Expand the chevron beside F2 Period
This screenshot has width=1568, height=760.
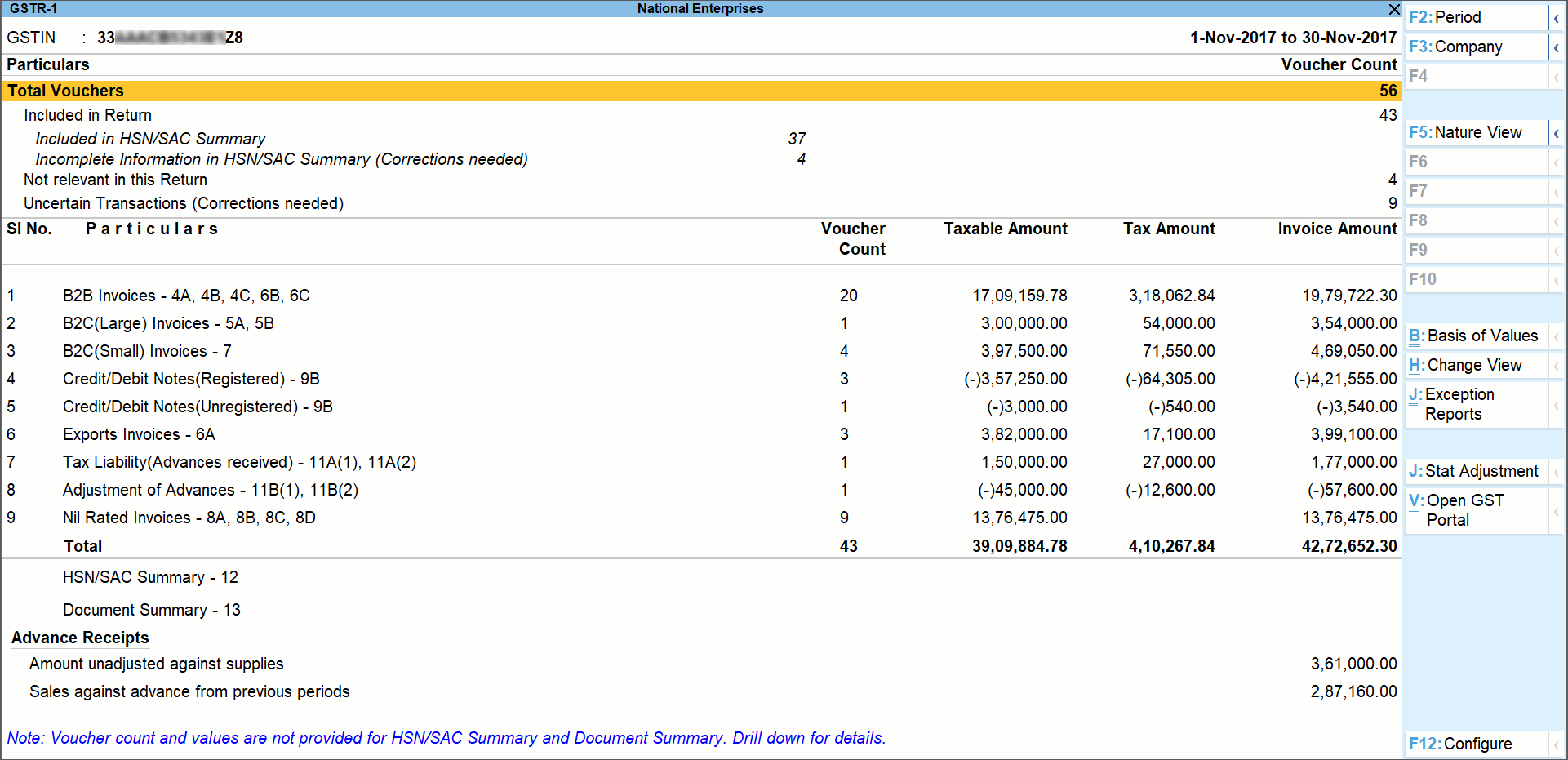coord(1557,16)
